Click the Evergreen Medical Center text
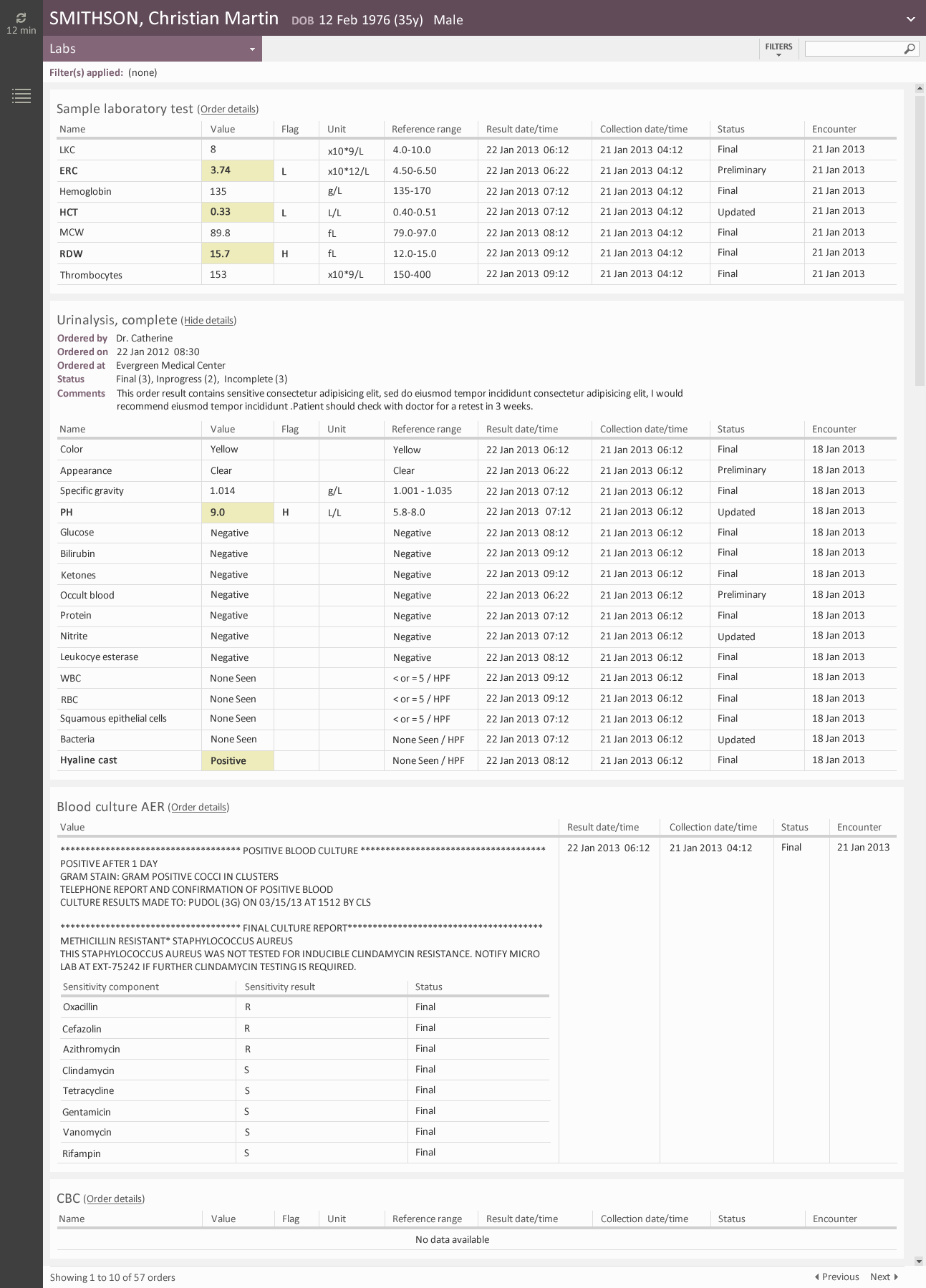This screenshot has height=1288, width=926. click(x=170, y=365)
